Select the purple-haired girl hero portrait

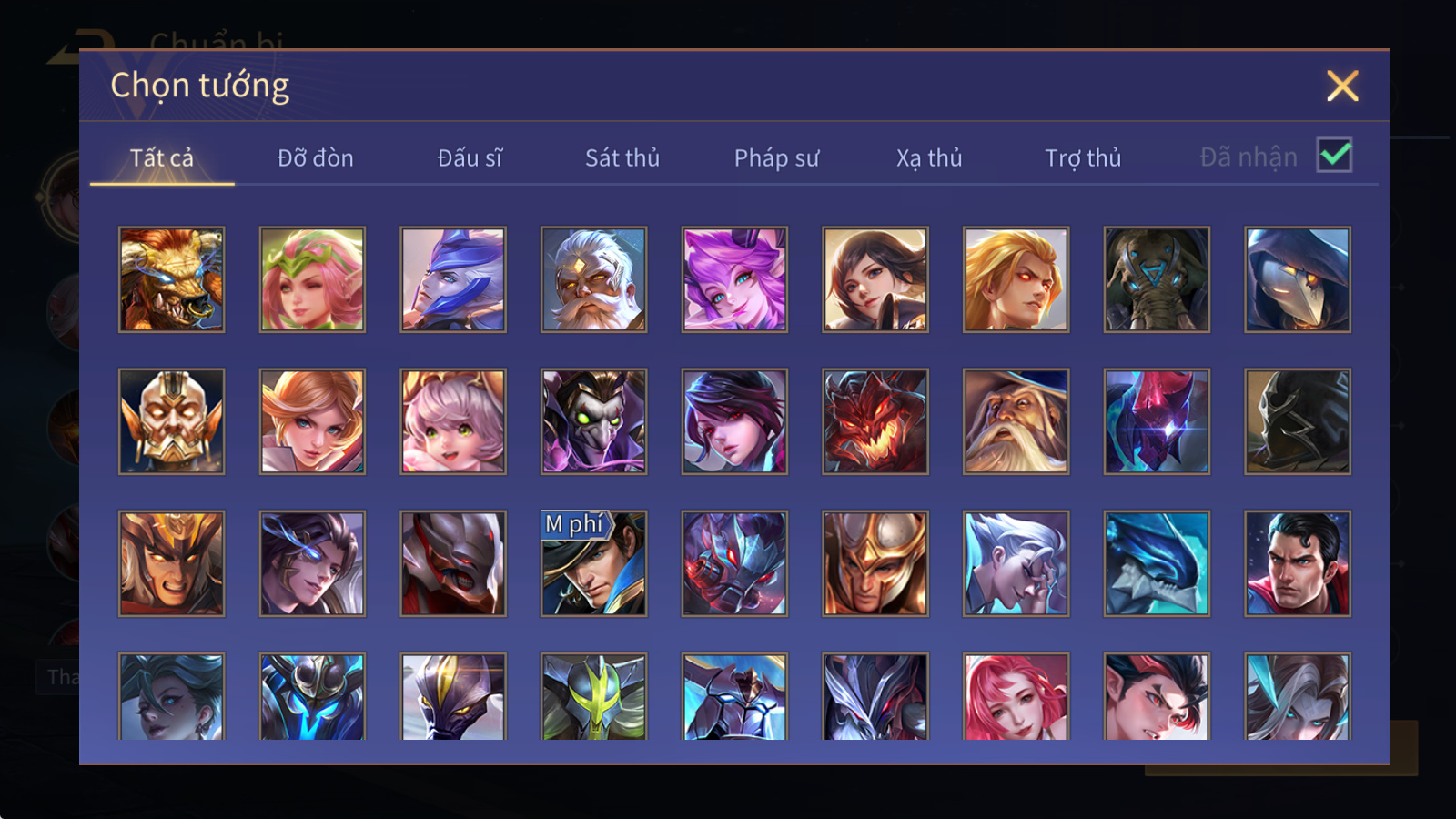[x=734, y=279]
